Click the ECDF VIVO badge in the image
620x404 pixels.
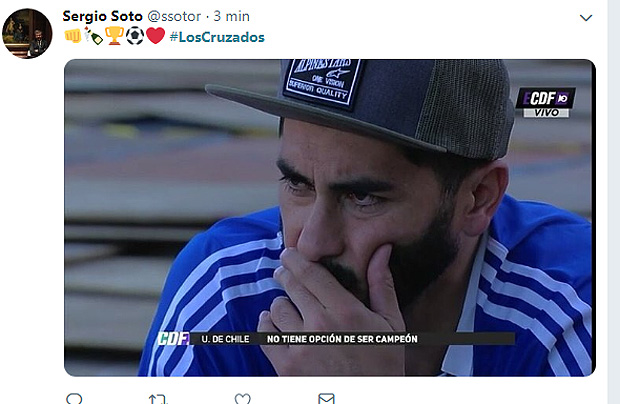tap(546, 103)
